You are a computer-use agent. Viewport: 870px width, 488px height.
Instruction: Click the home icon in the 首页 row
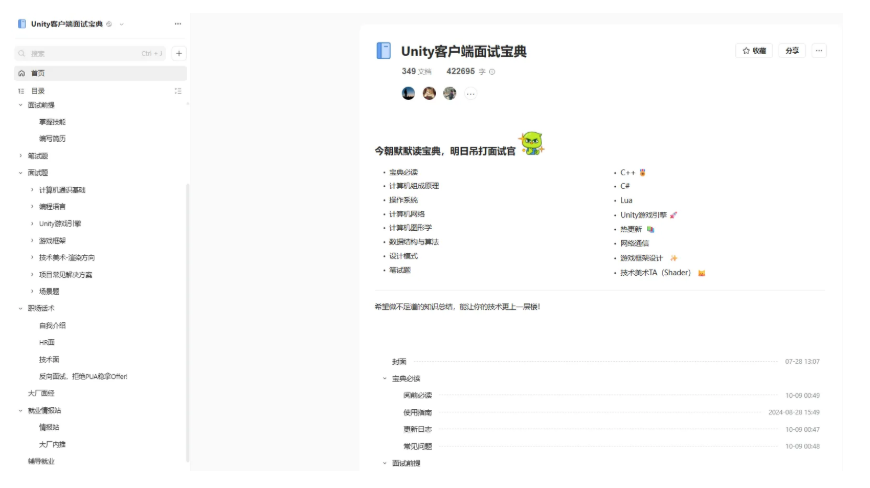point(22,73)
